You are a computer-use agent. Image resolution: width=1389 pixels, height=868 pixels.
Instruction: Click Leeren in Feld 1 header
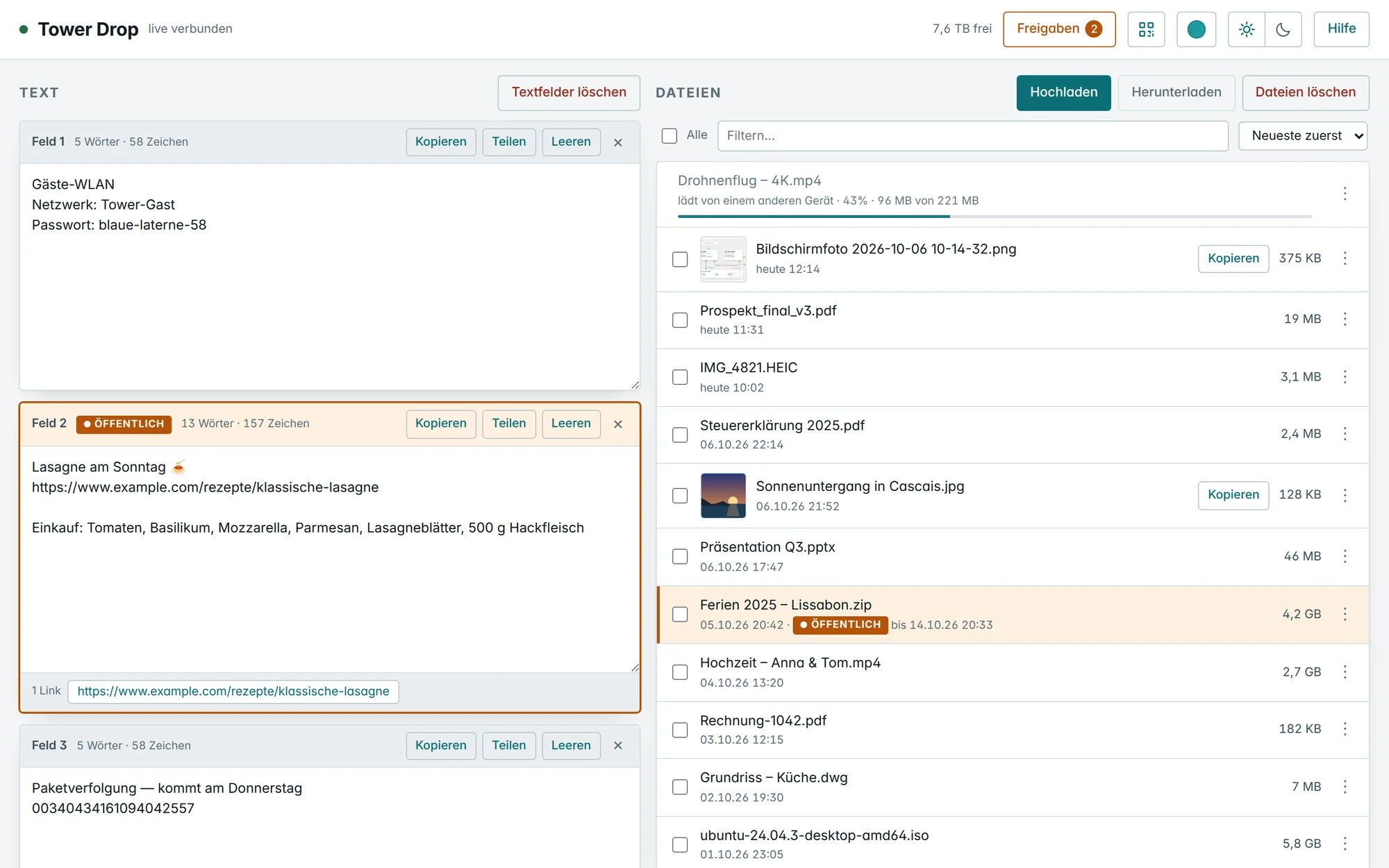tap(571, 142)
